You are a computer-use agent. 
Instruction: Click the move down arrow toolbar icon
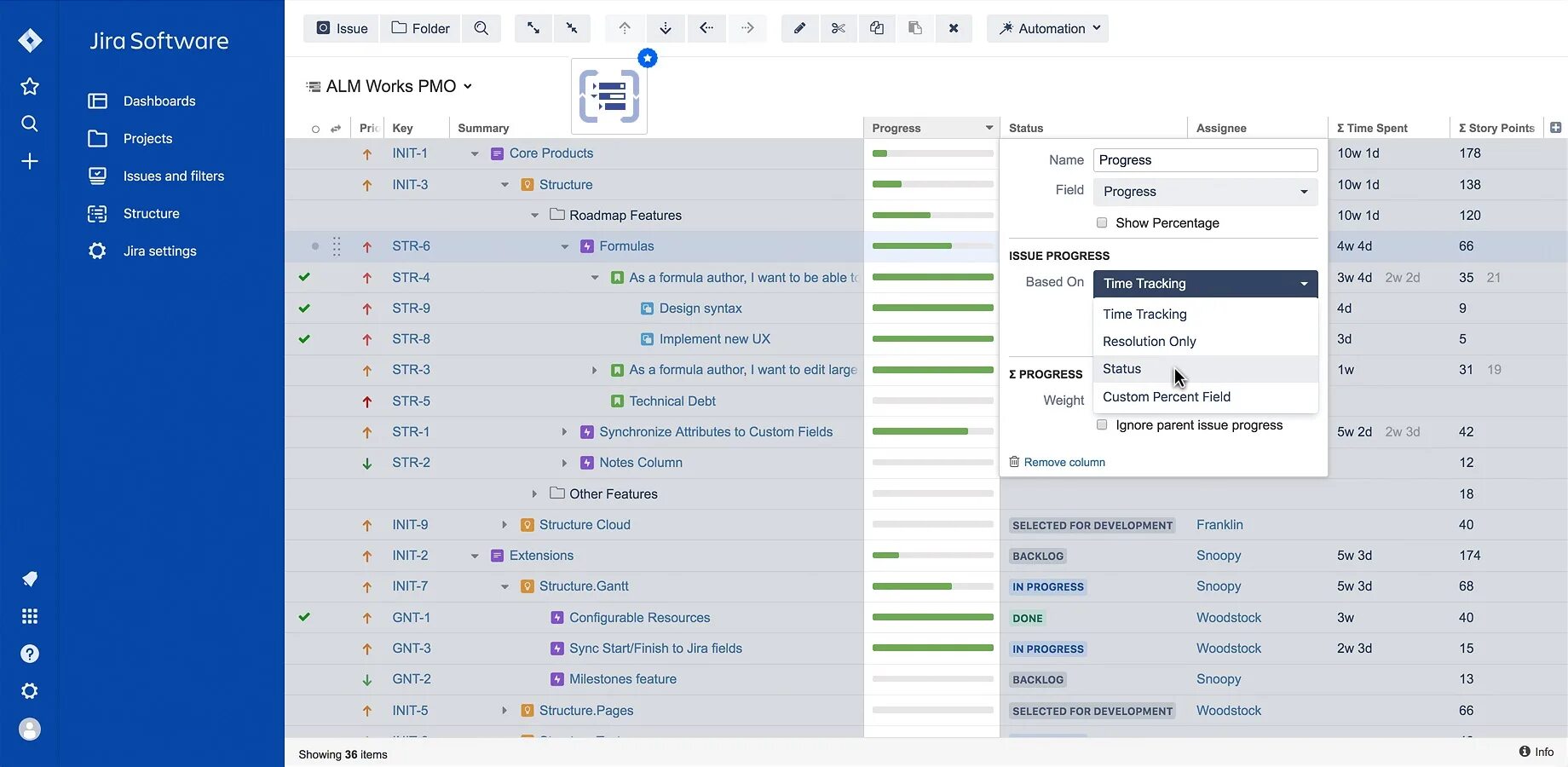coord(666,28)
